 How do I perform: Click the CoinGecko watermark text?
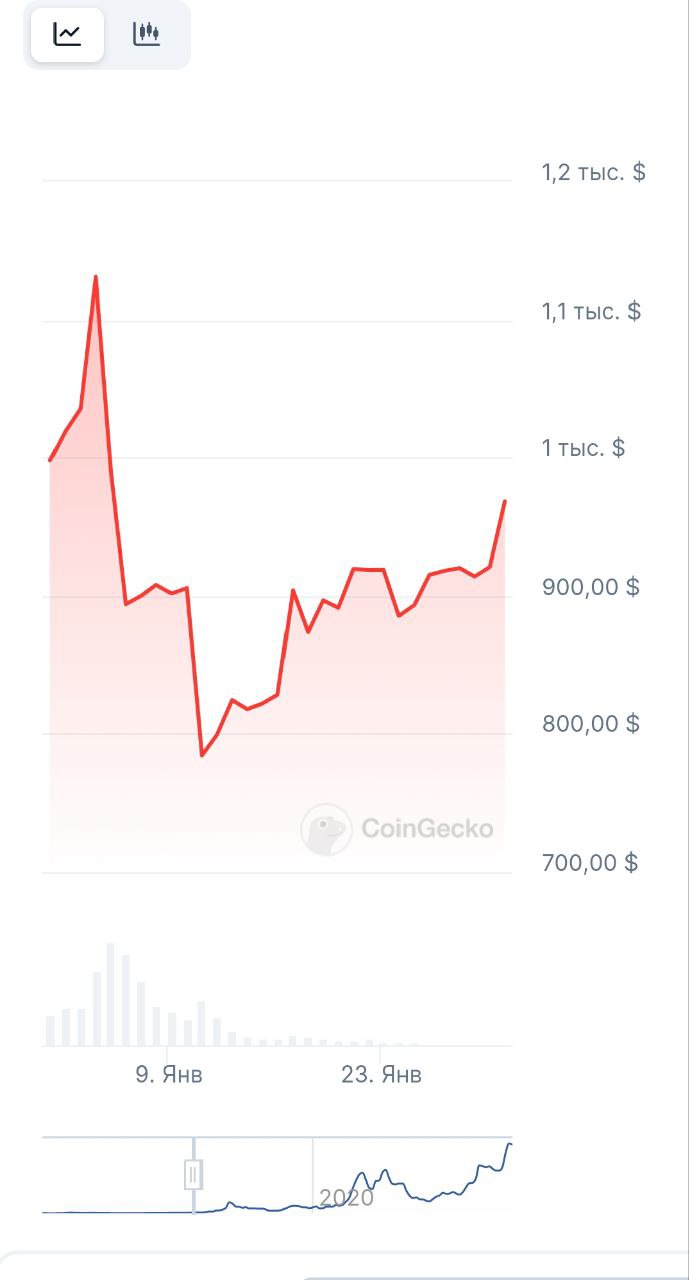(427, 829)
